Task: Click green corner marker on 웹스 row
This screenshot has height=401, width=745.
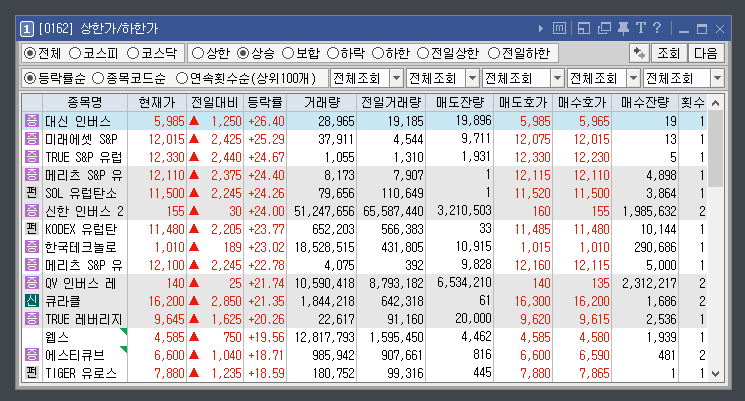Action: pos(124,331)
